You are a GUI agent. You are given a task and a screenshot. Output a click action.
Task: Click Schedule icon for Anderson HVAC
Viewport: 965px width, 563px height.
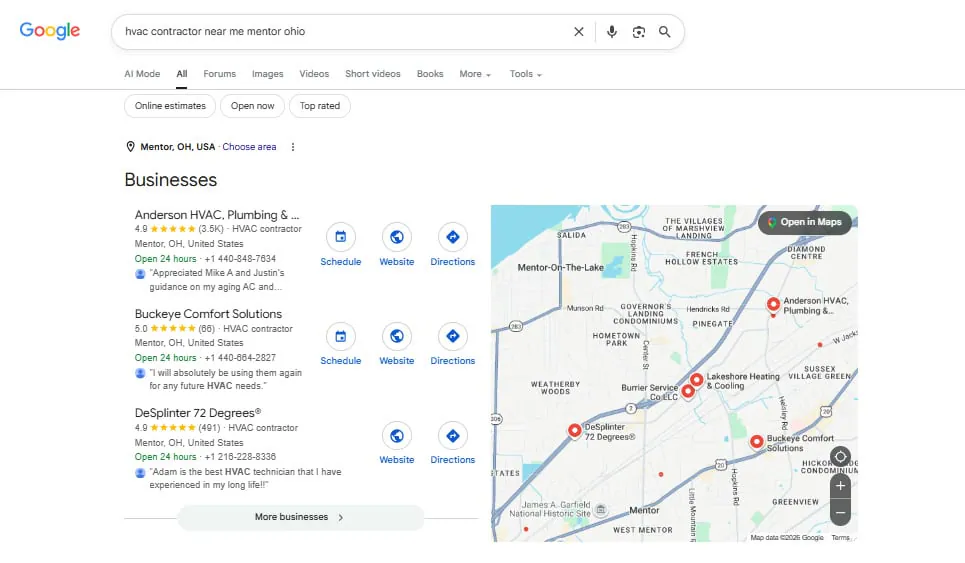click(340, 237)
